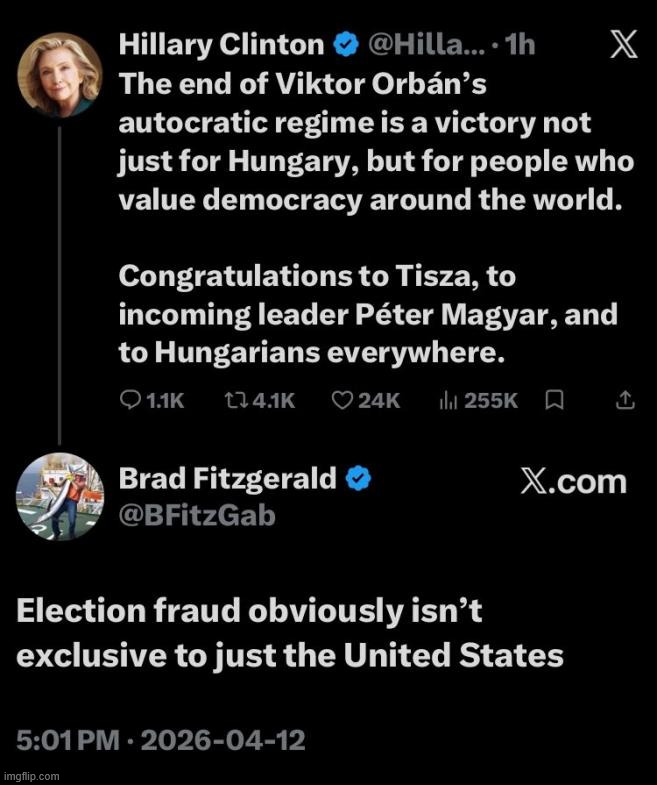The image size is (657, 785).
Task: Click the verified badge beside Brad Fitzgerald
Action: [358, 479]
